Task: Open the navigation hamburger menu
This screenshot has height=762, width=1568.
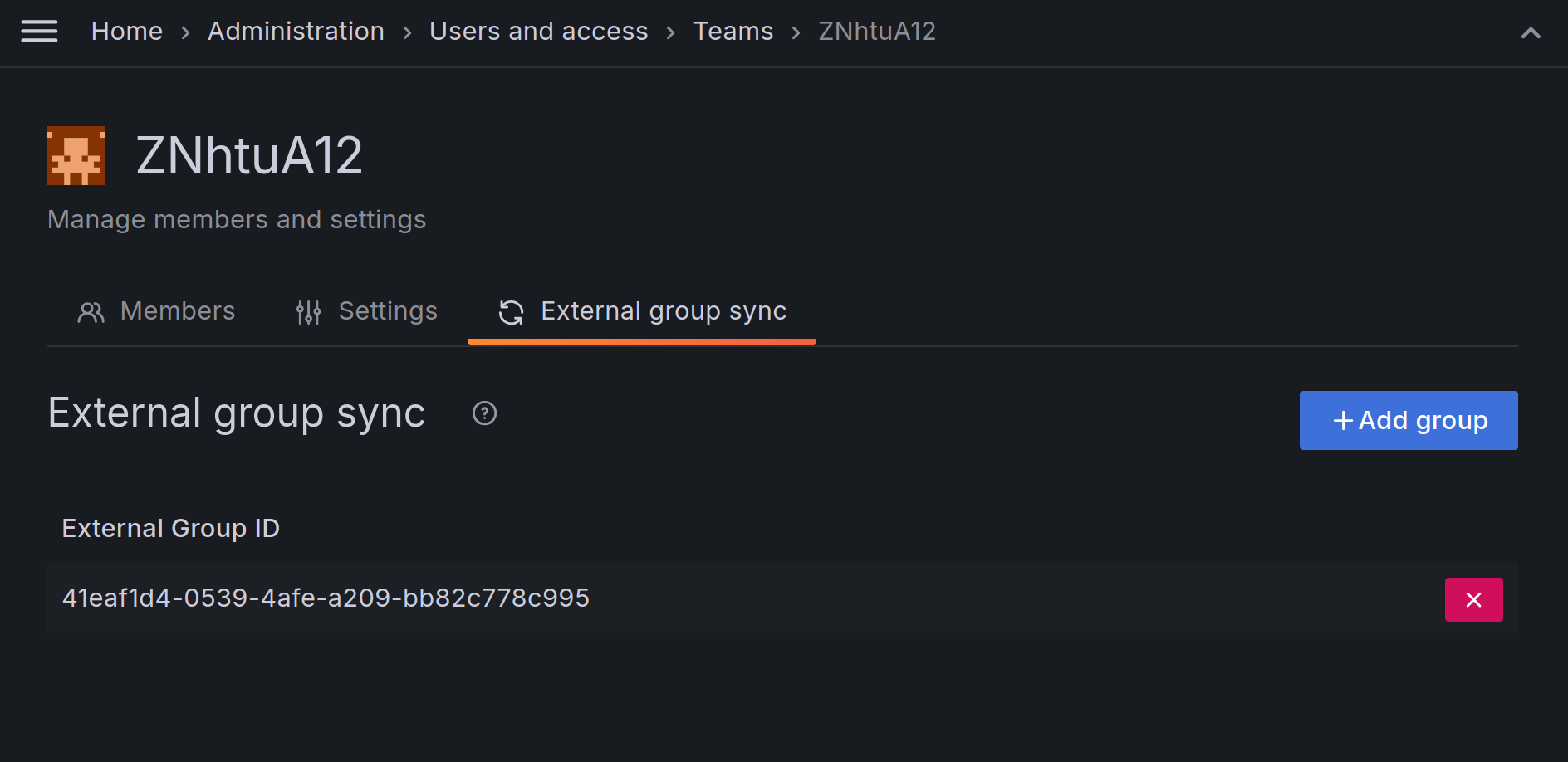Action: coord(39,31)
